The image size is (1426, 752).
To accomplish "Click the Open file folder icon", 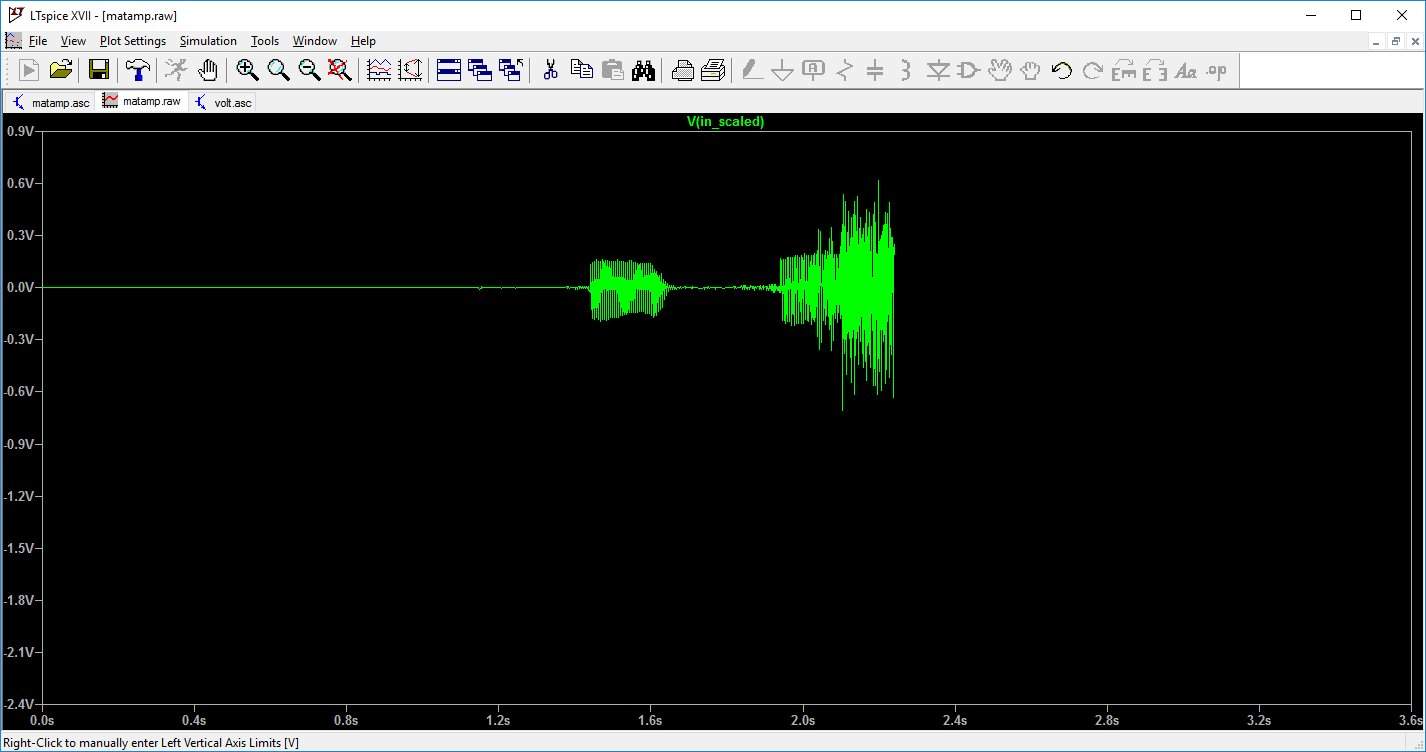I will 61,70.
